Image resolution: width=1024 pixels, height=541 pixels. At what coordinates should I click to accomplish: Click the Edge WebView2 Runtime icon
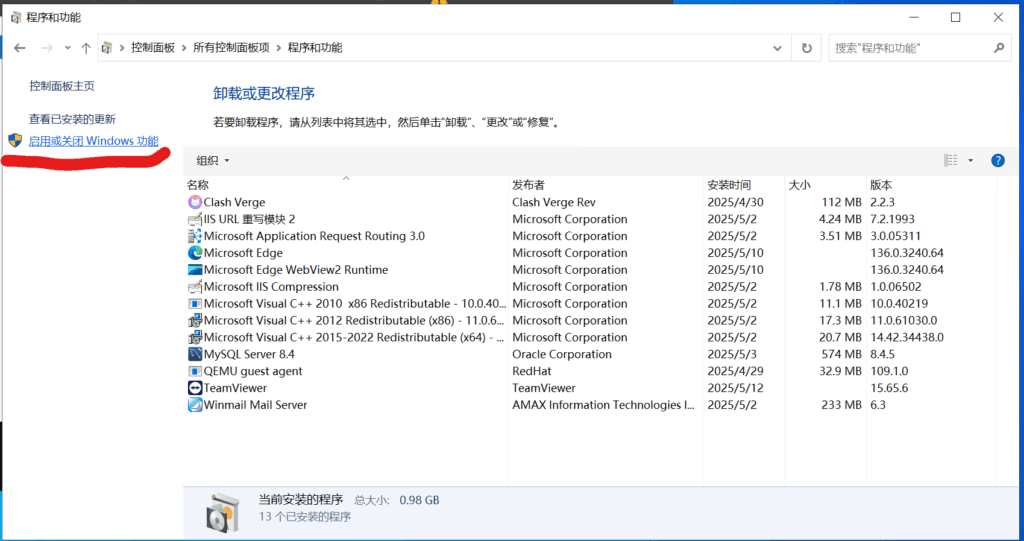(195, 270)
